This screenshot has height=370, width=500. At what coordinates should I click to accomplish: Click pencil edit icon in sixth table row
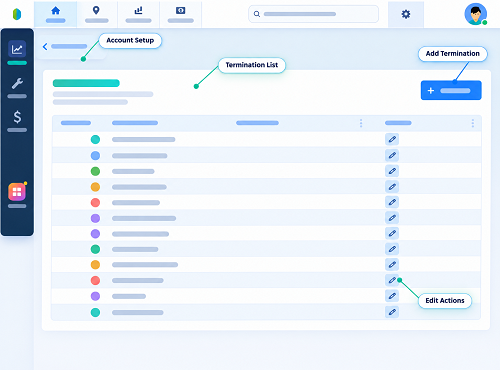tap(392, 218)
